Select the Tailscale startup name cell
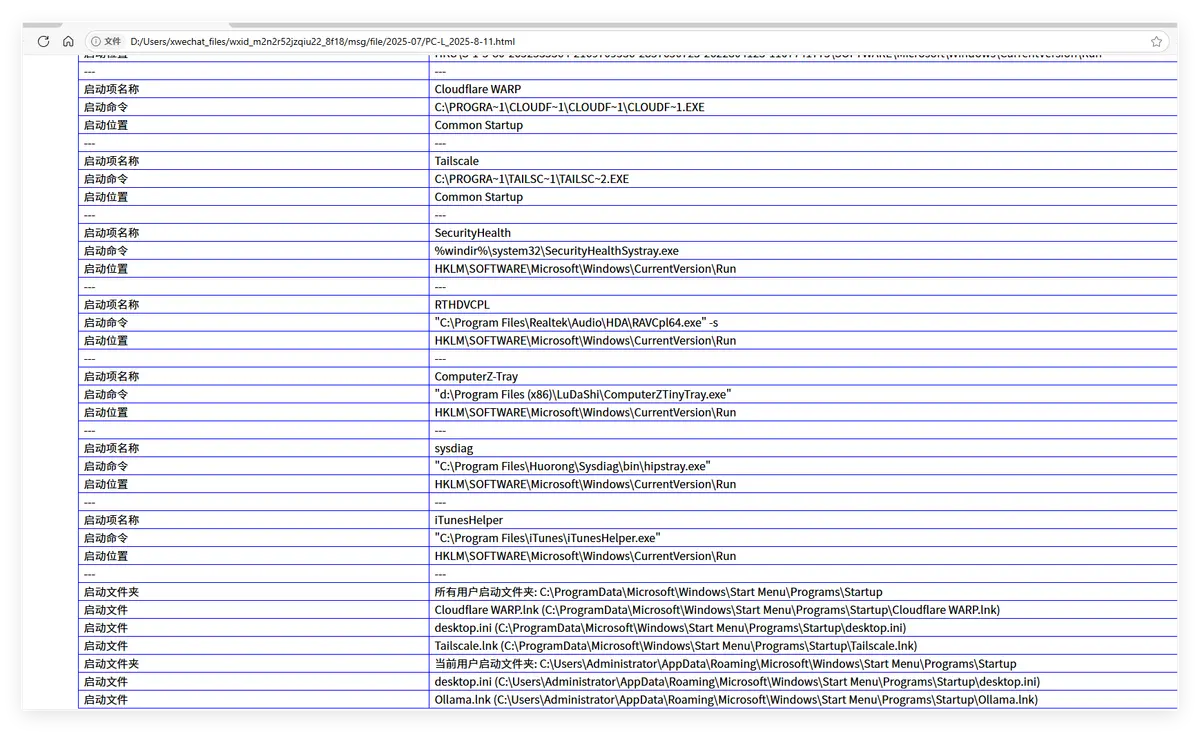 tap(803, 161)
